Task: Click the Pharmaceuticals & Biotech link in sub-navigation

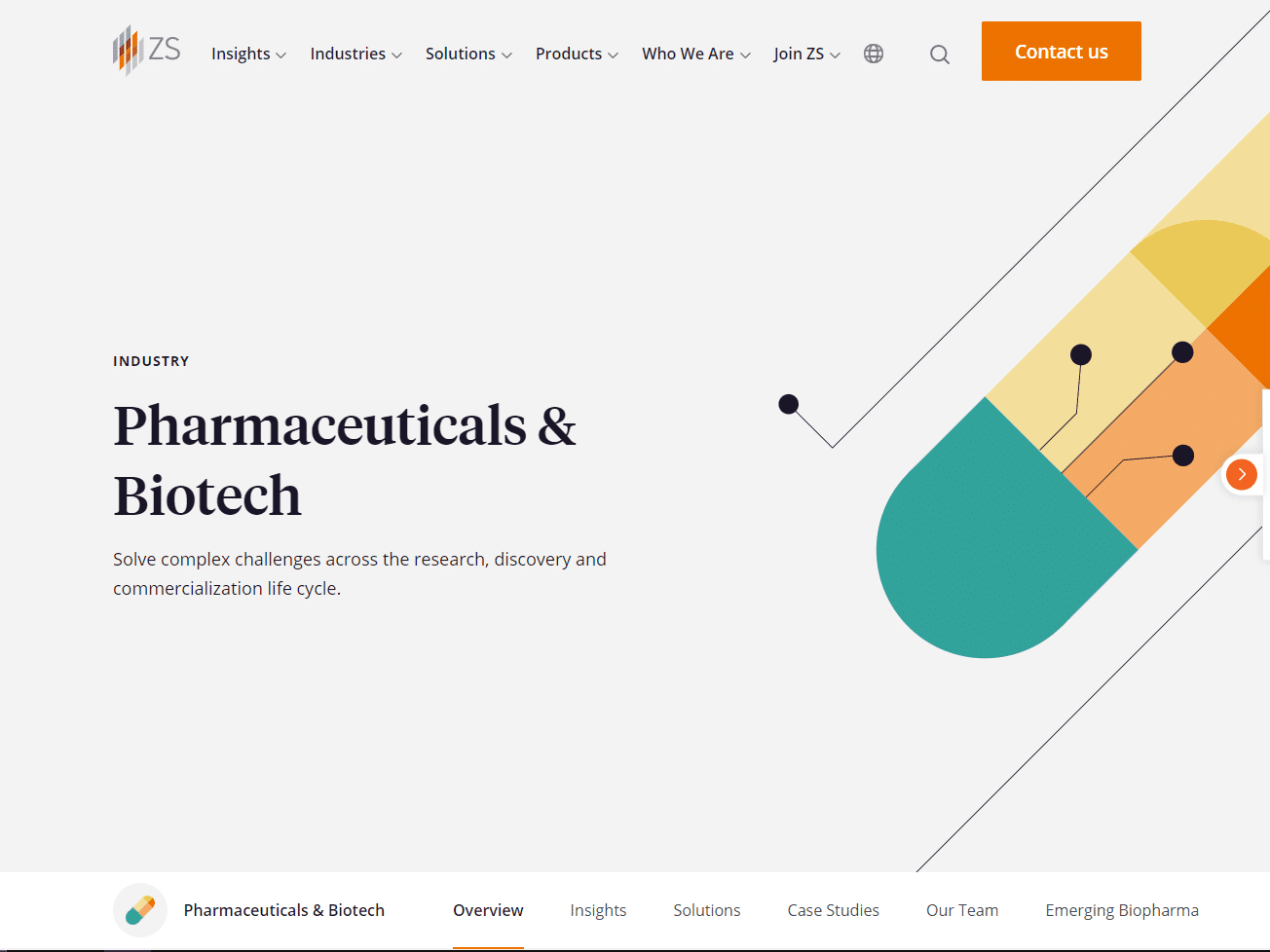Action: (284, 910)
